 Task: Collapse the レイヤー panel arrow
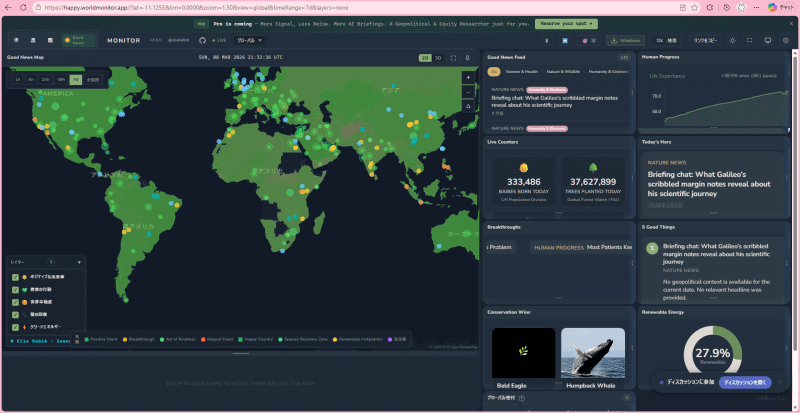pyautogui.click(x=79, y=262)
